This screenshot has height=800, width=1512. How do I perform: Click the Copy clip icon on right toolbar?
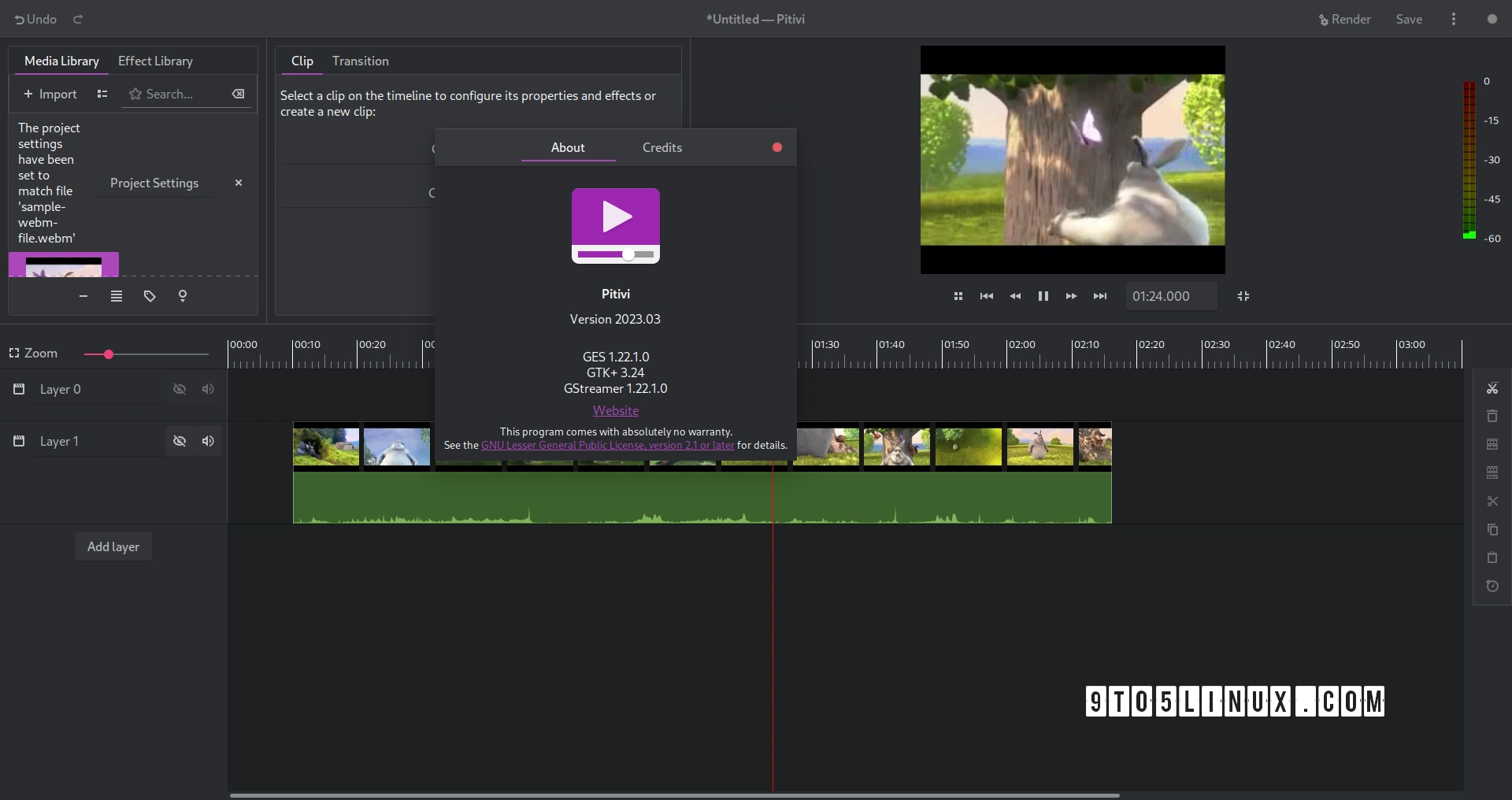click(x=1492, y=530)
